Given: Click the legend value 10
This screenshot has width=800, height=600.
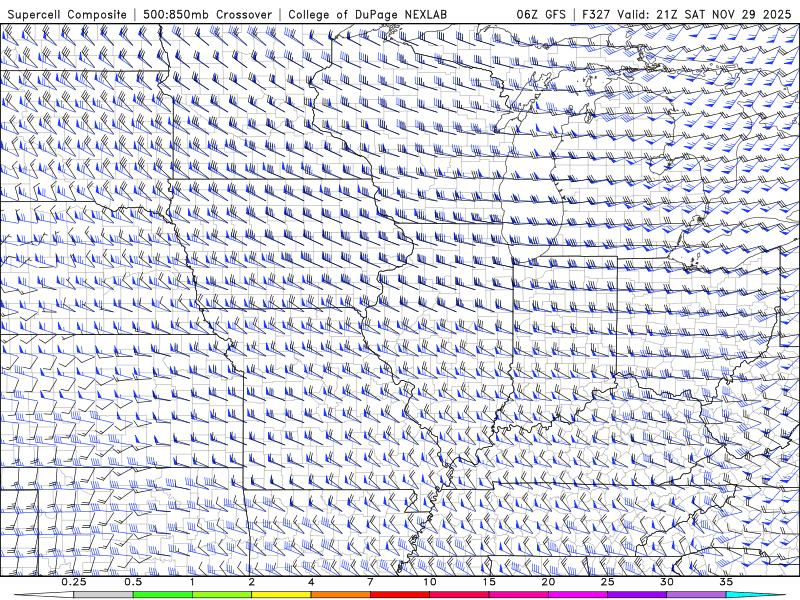Looking at the screenshot, I should tap(430, 582).
